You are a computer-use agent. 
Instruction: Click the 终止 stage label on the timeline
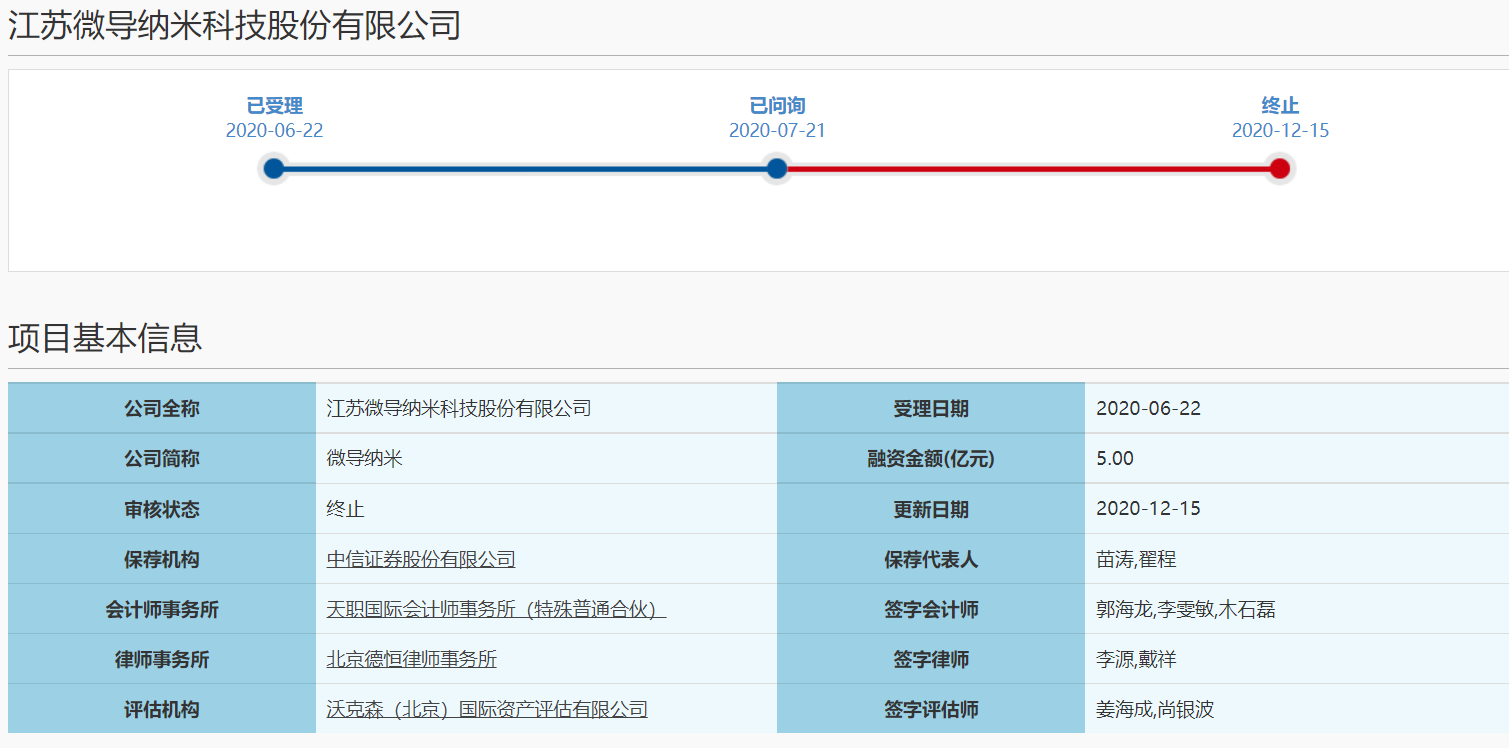tap(1280, 106)
